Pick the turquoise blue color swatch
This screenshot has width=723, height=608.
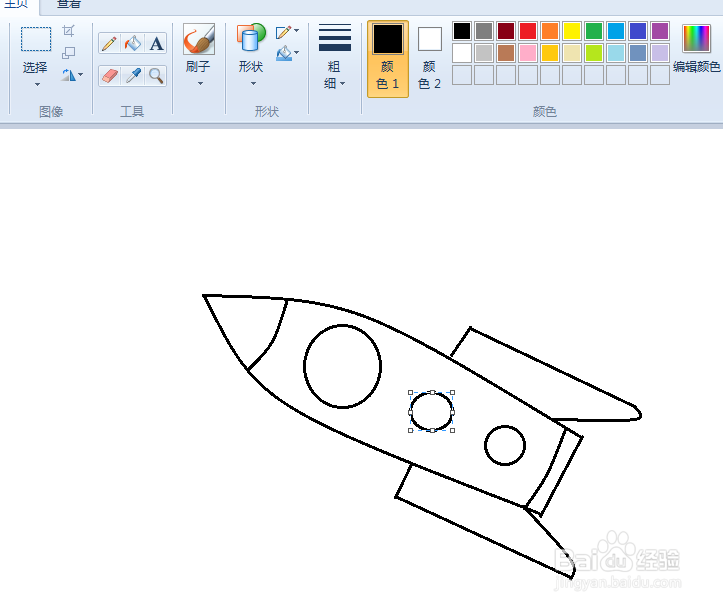[616, 31]
